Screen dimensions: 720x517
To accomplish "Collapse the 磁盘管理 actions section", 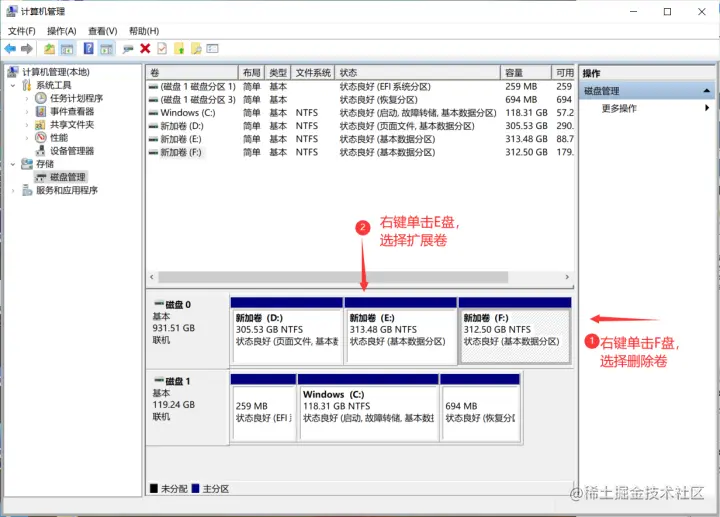I will tap(707, 91).
